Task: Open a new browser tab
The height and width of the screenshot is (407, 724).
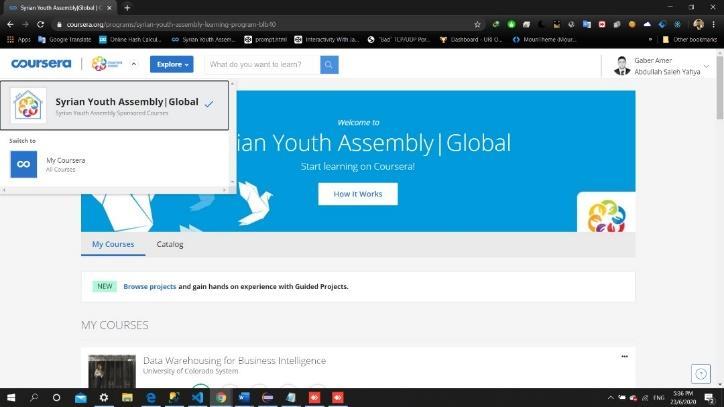Action: [x=127, y=7]
